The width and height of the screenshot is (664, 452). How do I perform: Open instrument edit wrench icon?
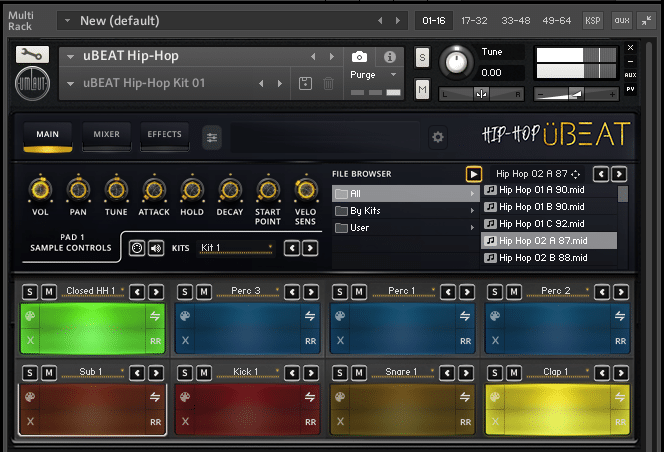click(x=32, y=54)
